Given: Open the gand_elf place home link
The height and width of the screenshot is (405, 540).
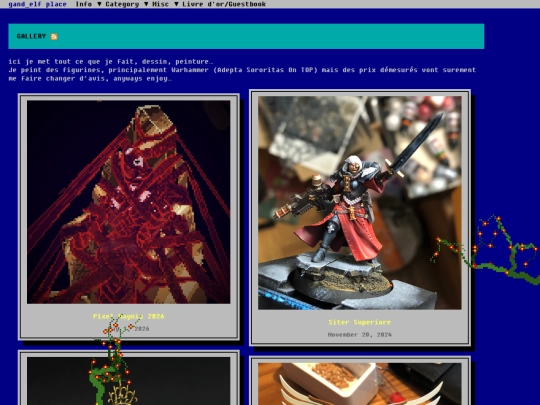Looking at the screenshot, I should pos(37,4).
